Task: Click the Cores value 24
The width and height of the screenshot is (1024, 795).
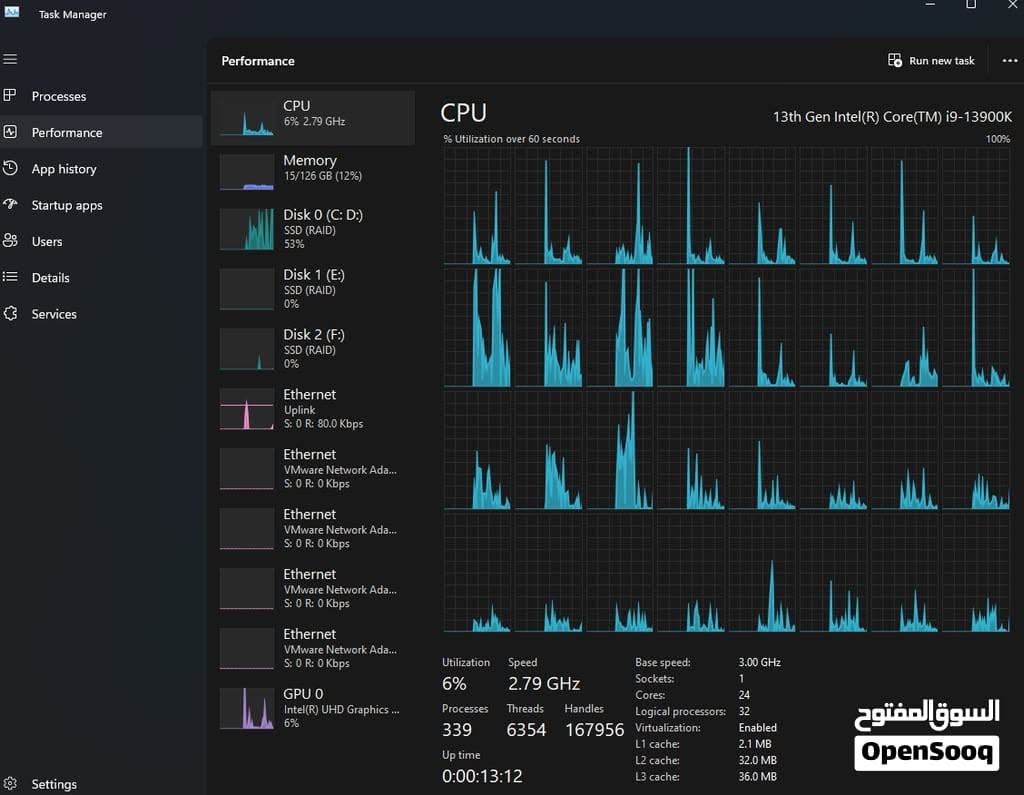Action: (744, 695)
